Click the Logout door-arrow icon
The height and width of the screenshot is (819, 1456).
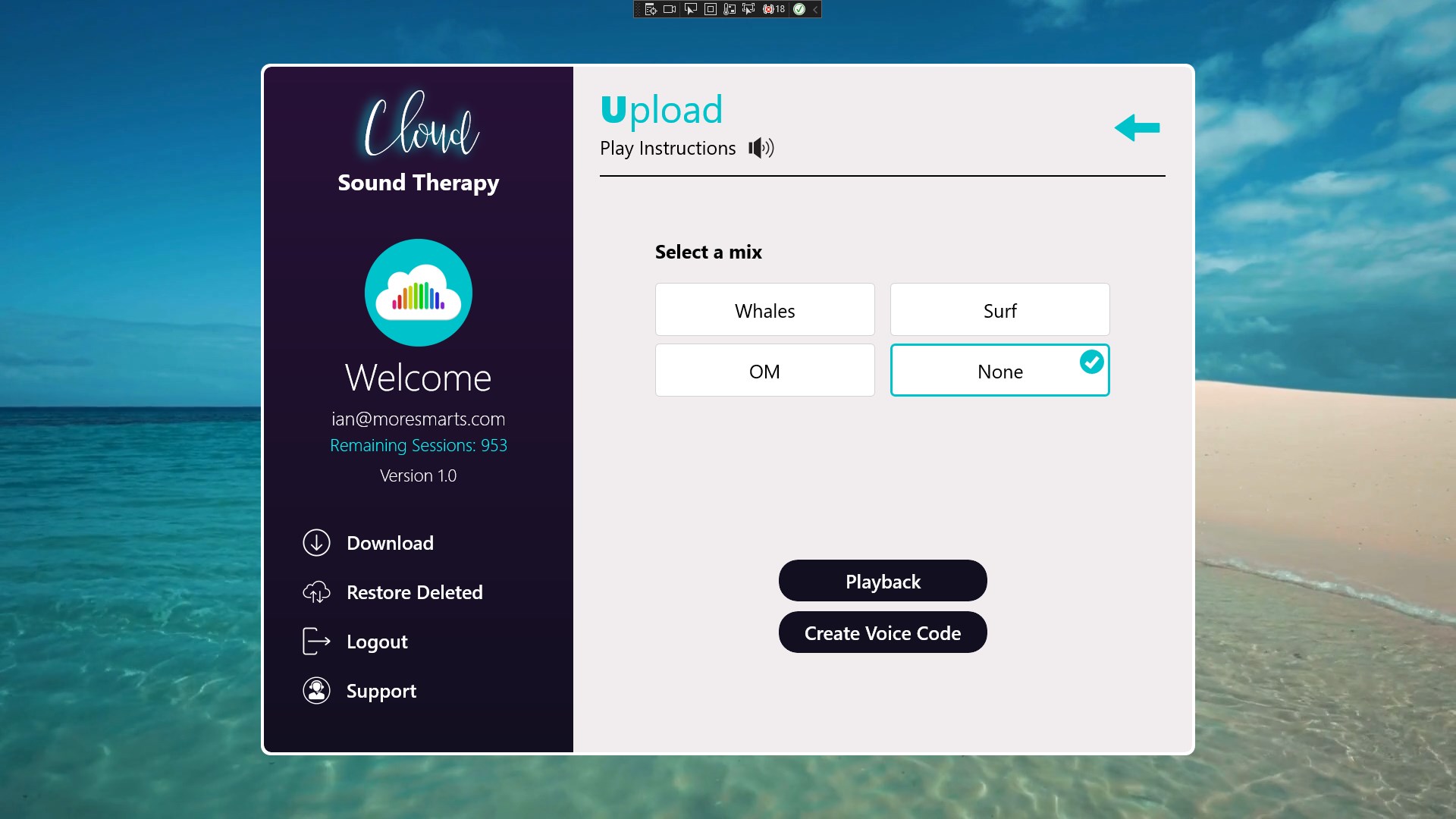coord(316,642)
